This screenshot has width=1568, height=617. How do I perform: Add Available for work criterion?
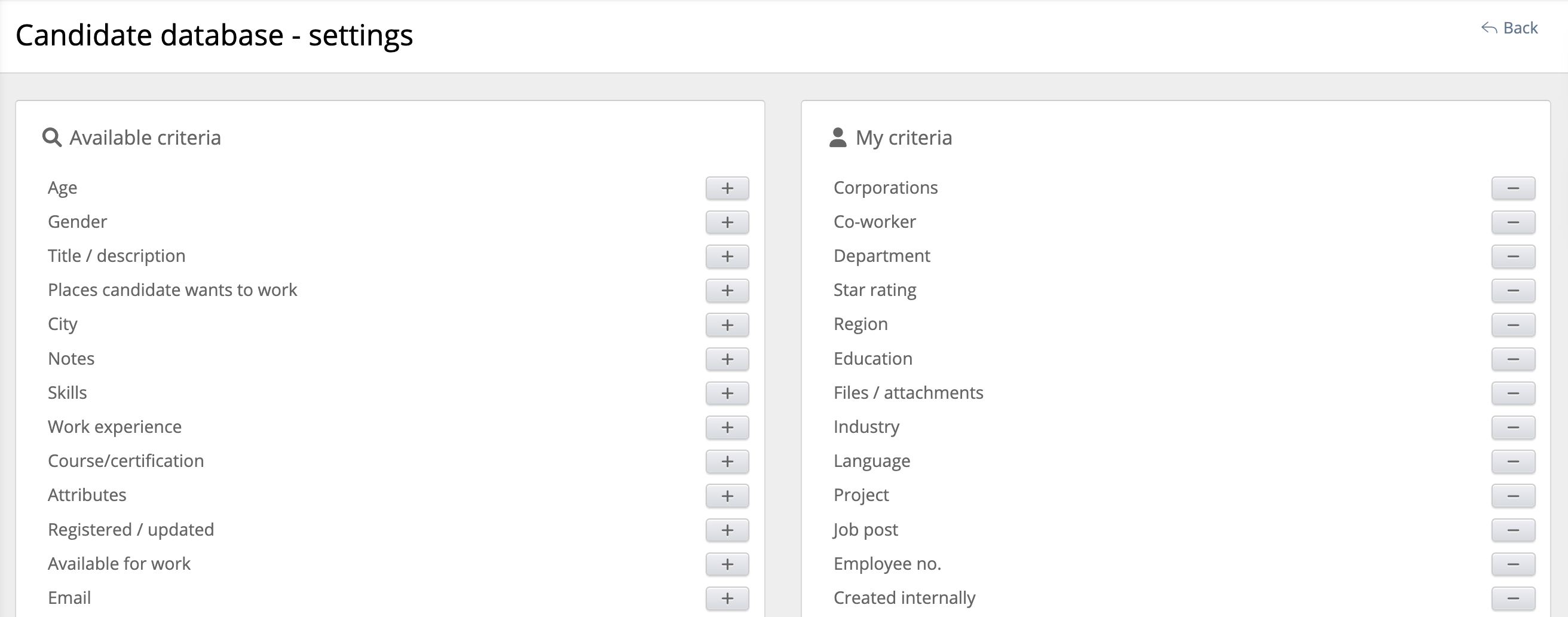[x=727, y=564]
